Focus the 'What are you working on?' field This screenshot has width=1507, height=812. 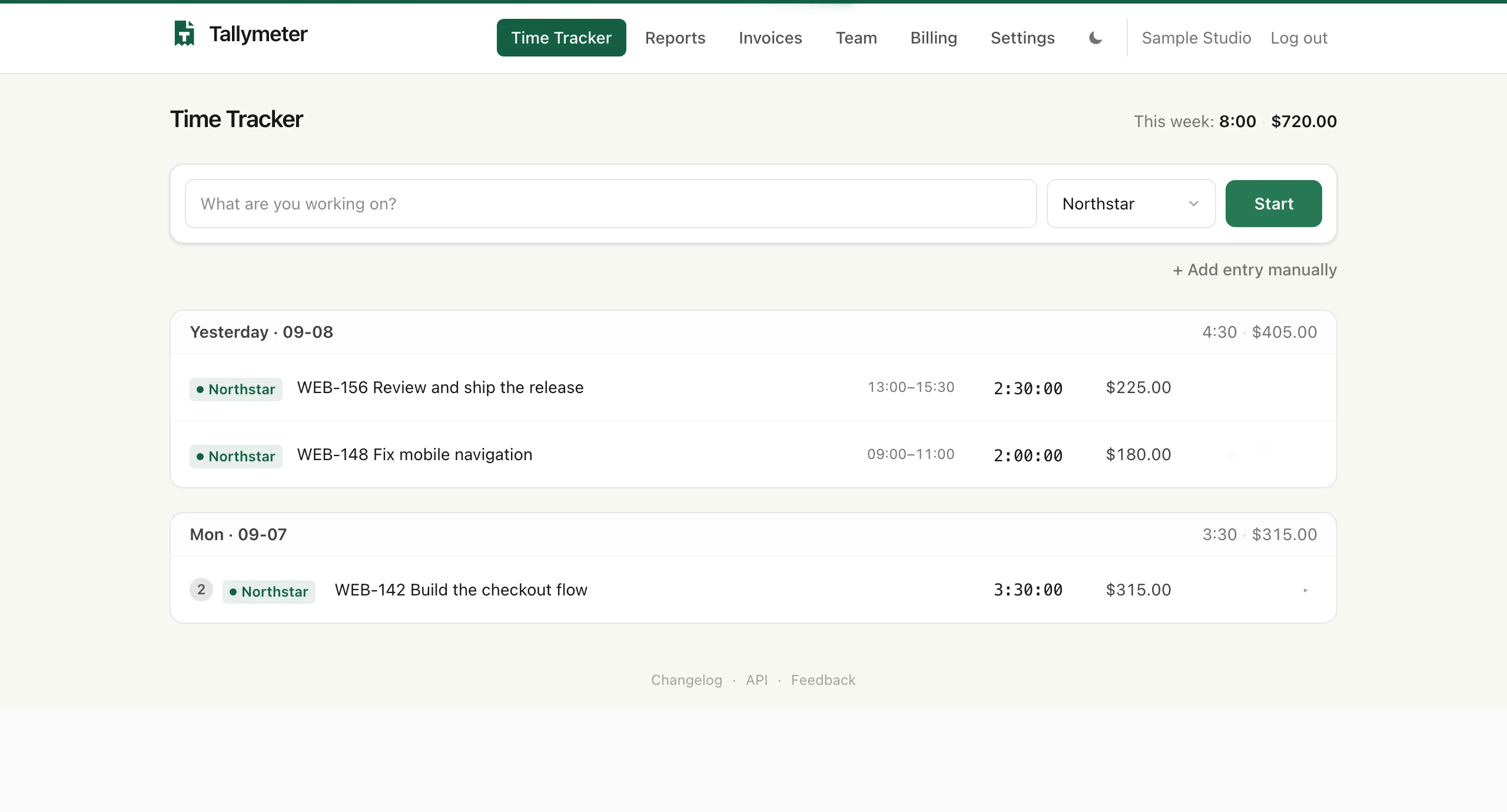tap(611, 204)
